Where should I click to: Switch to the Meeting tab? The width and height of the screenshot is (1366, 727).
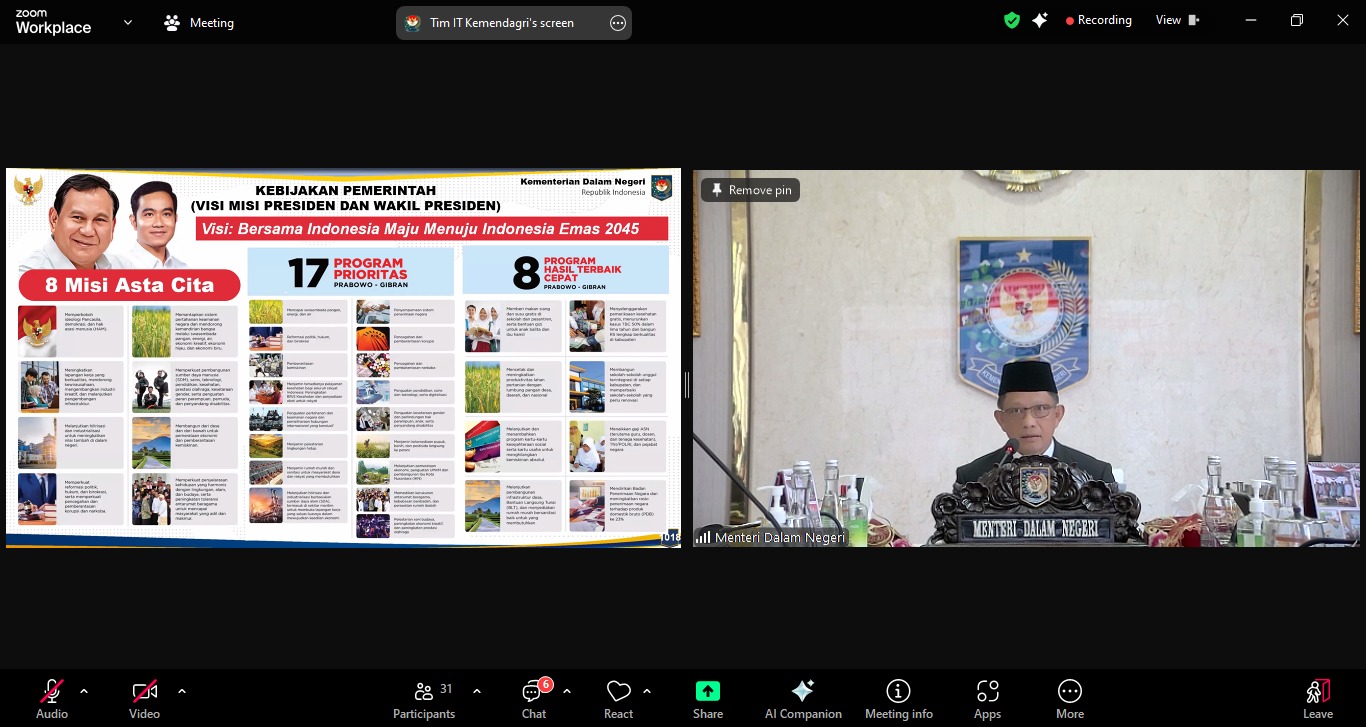[199, 22]
